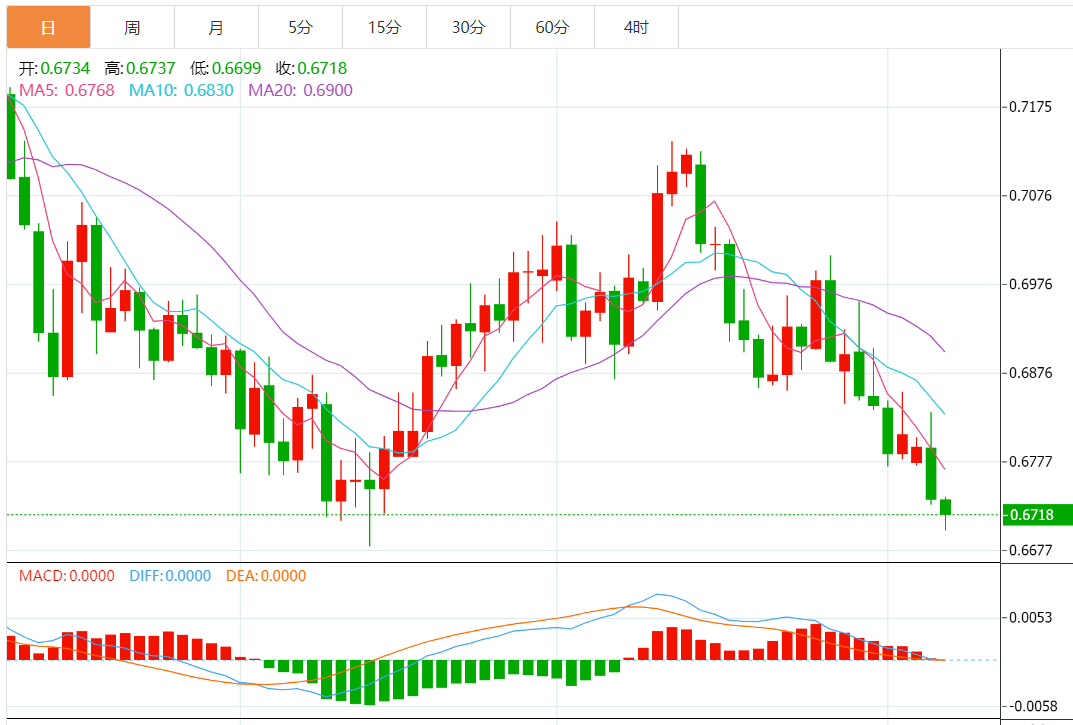Switch to the 月 monthly tab
This screenshot has width=1073, height=725.
click(x=216, y=27)
